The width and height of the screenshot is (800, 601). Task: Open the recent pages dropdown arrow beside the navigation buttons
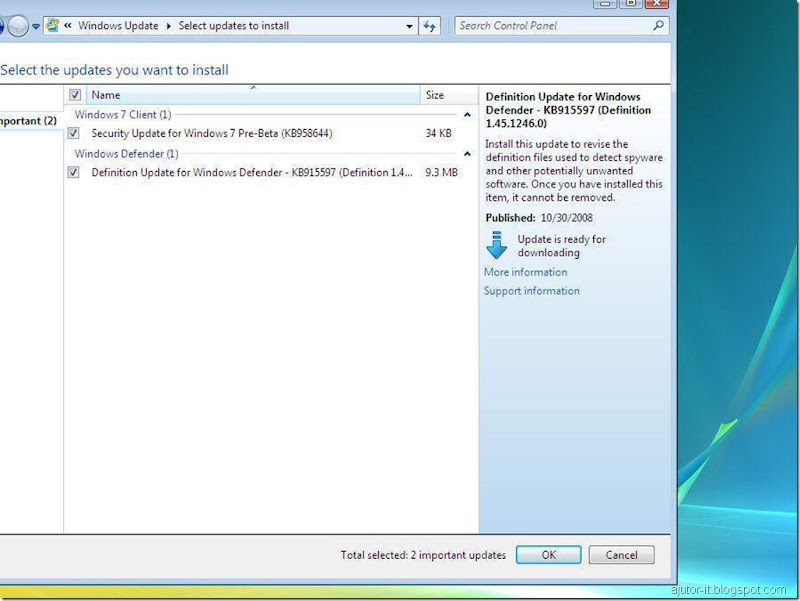[36, 26]
